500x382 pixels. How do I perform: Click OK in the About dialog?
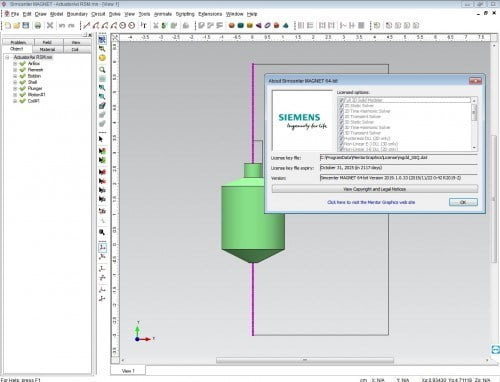[463, 202]
